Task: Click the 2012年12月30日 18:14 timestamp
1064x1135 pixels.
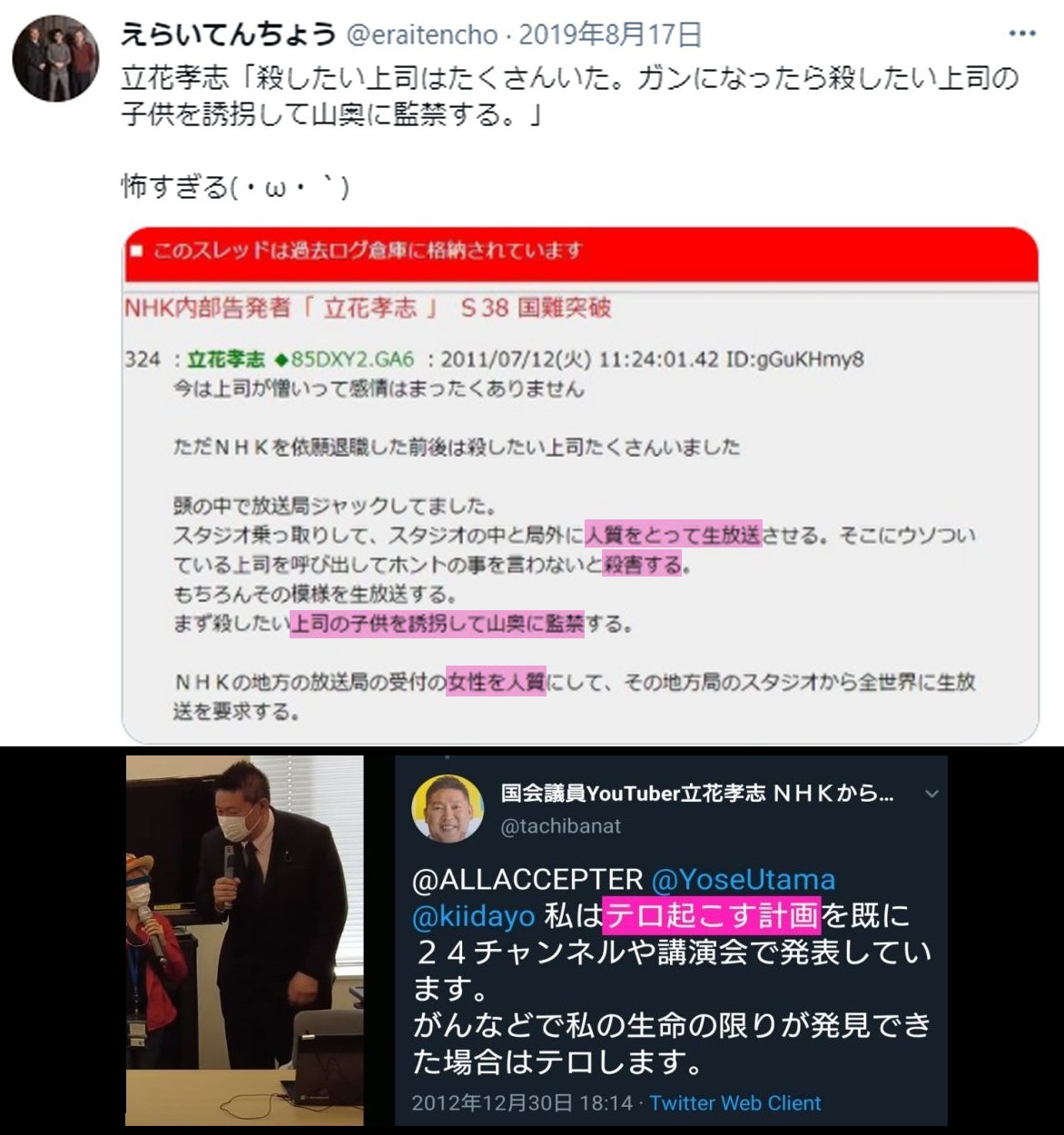Action: [x=522, y=1103]
